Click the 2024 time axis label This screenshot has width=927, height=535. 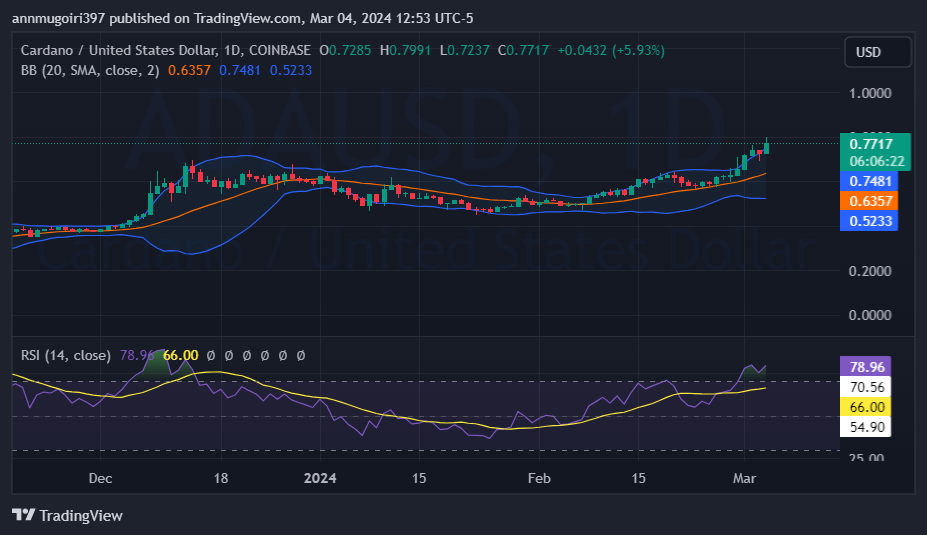(320, 478)
